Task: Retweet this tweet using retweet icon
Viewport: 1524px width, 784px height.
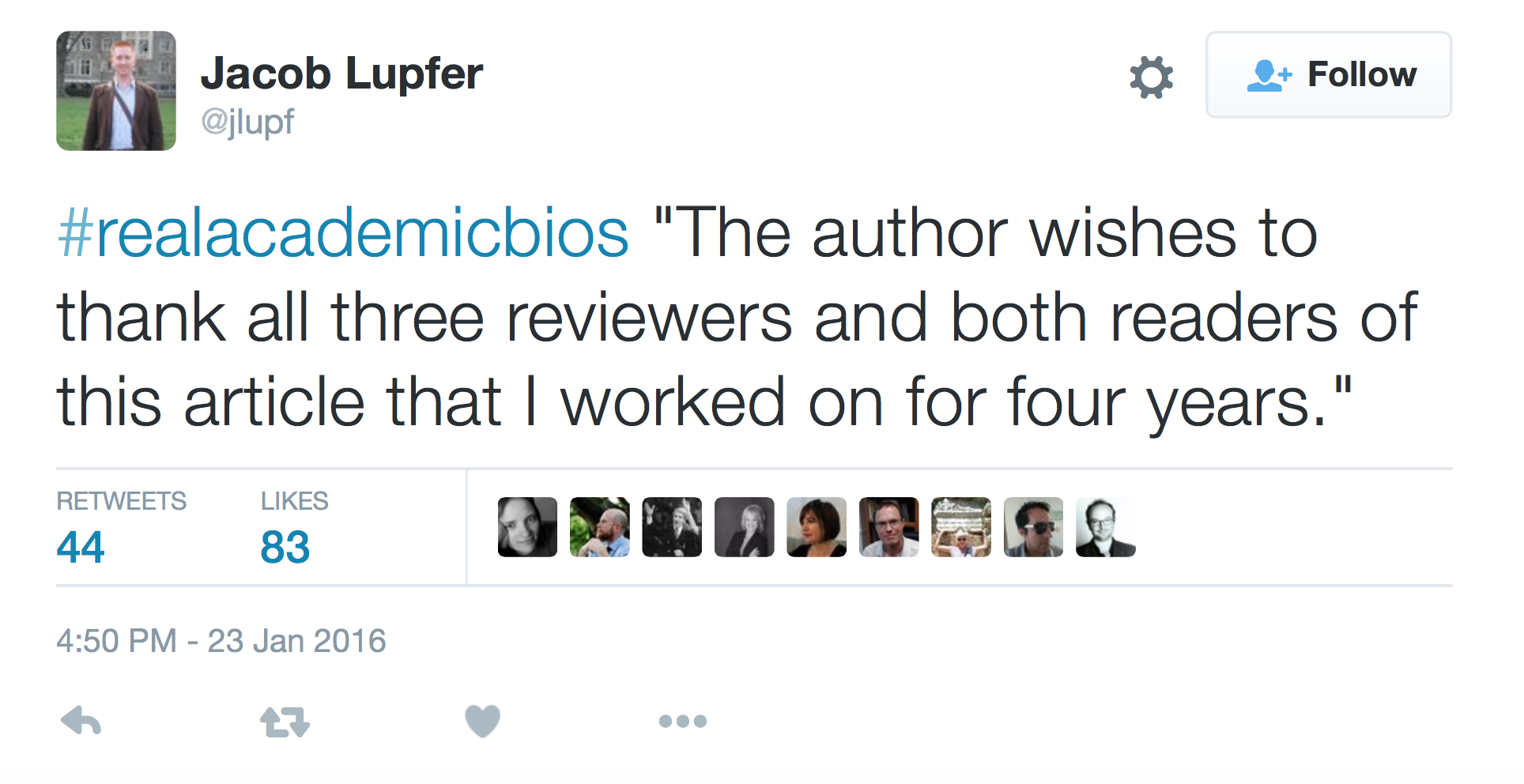Action: point(285,722)
